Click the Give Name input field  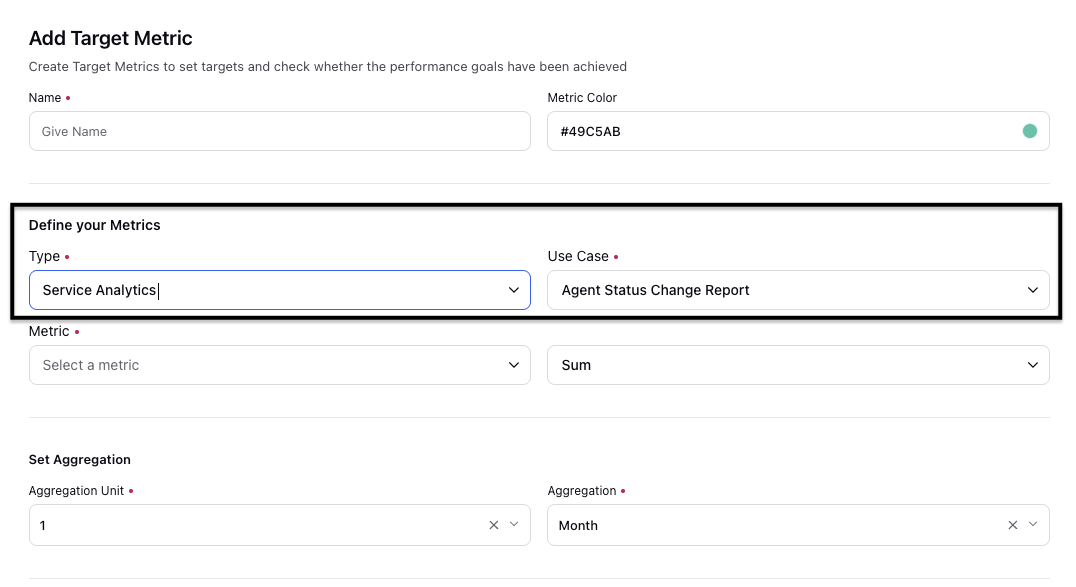click(x=279, y=131)
